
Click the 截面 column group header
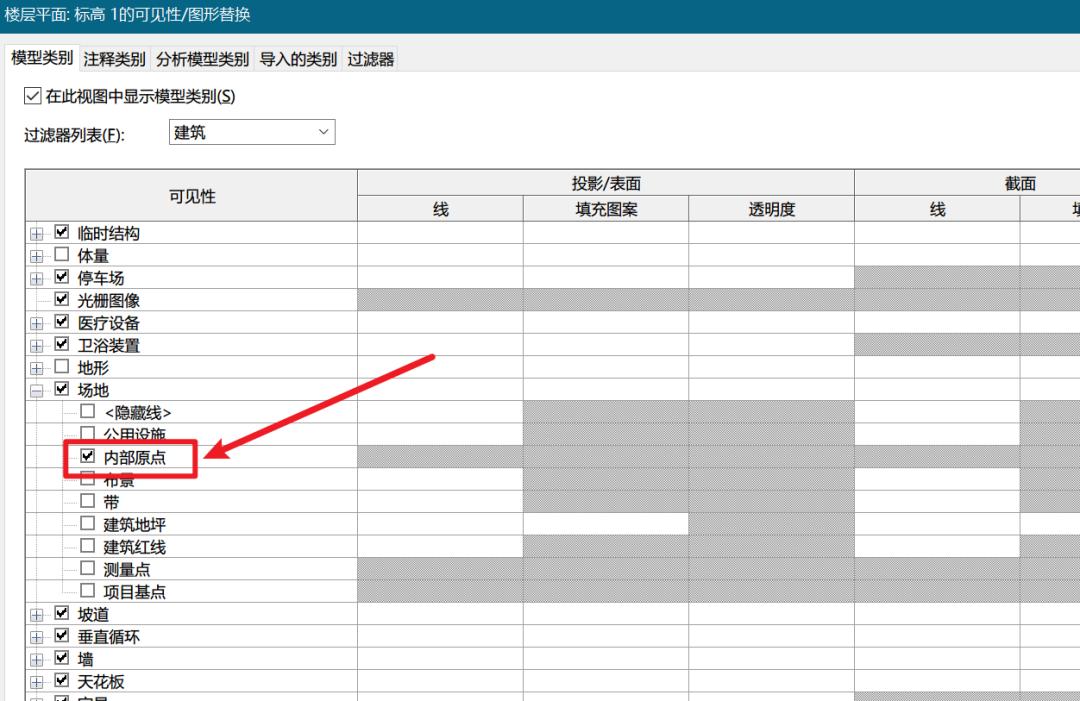(x=1019, y=183)
